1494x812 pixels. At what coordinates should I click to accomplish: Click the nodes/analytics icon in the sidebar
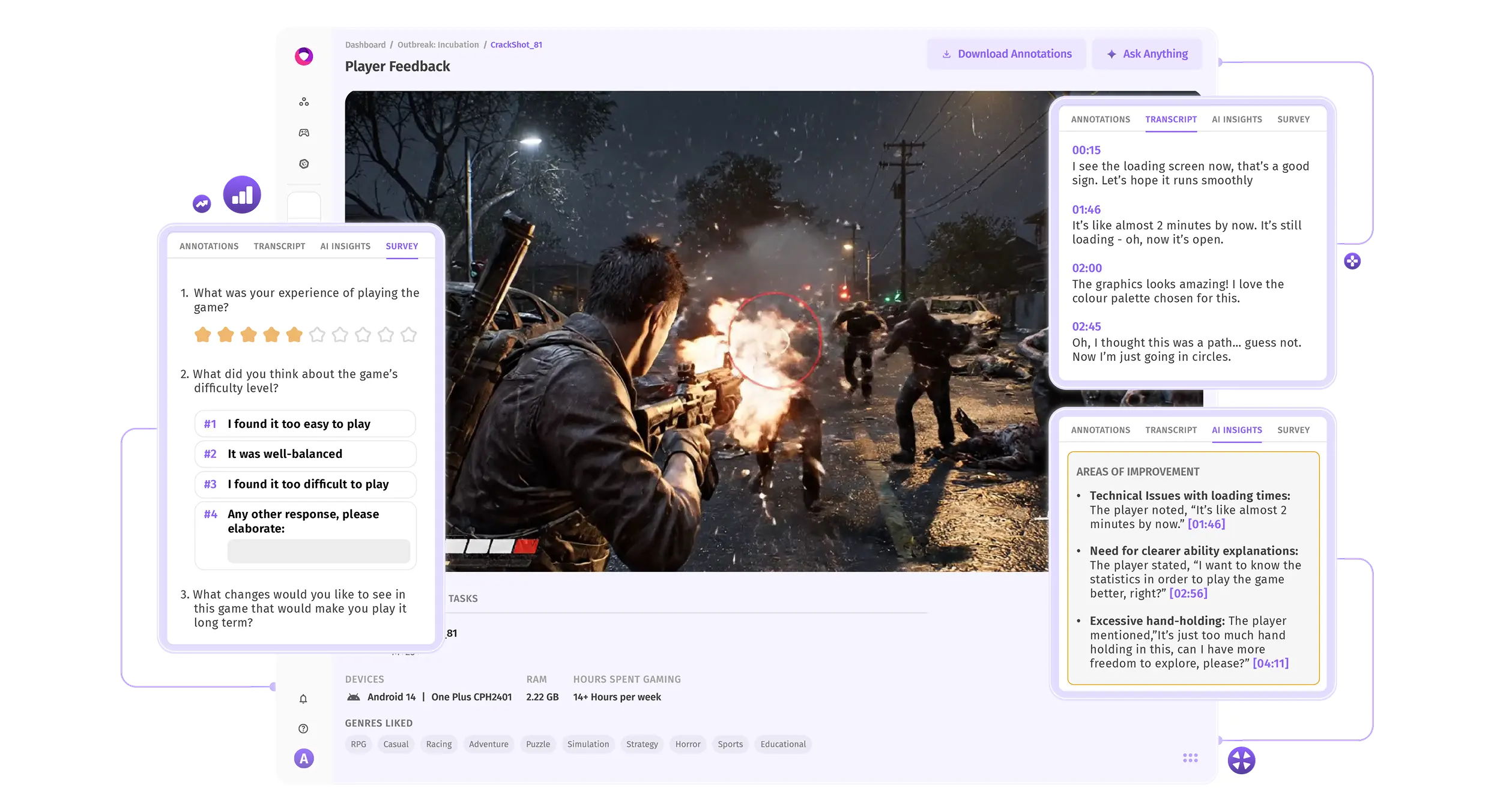[304, 101]
